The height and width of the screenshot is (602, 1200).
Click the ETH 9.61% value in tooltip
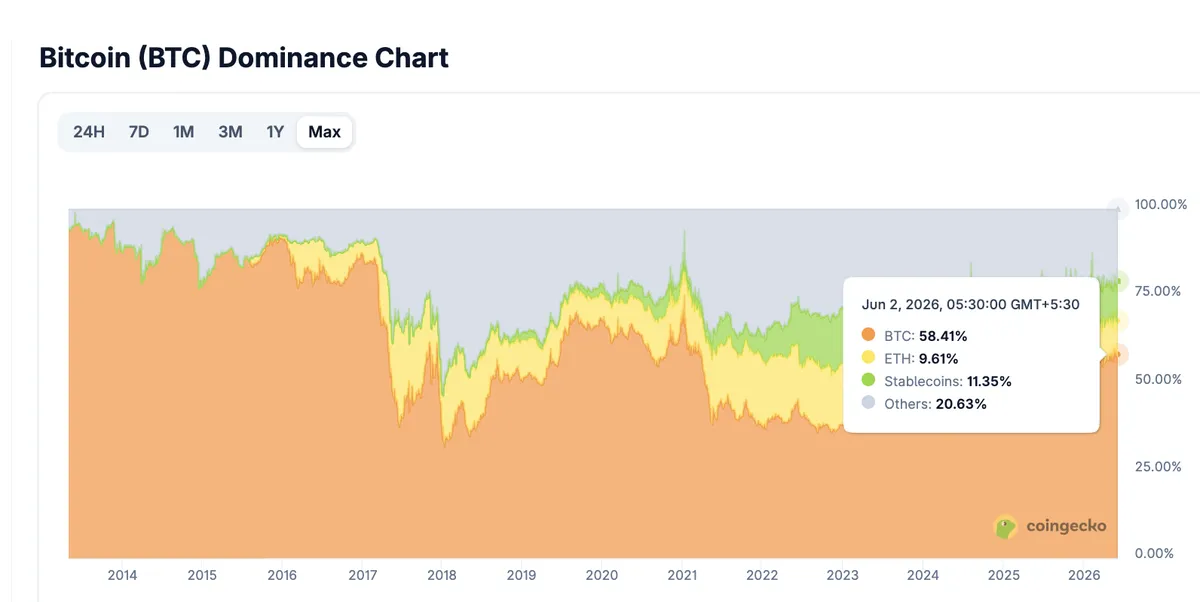[940, 358]
